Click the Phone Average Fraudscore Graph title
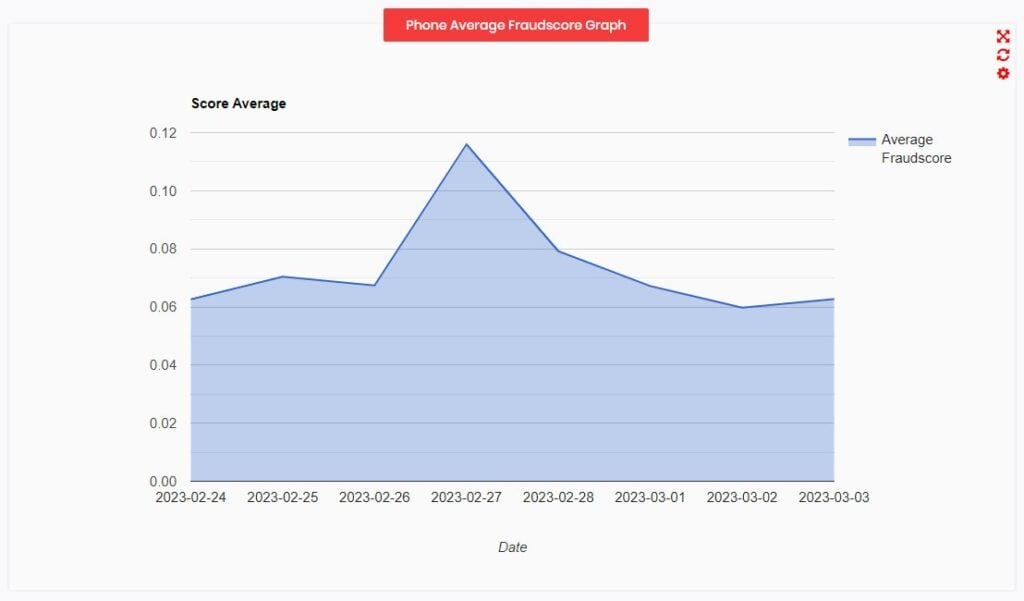This screenshot has width=1024, height=601. pos(515,25)
